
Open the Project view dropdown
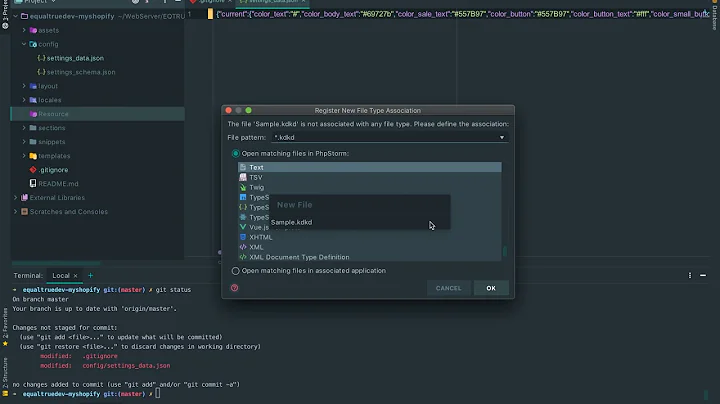coord(35,2)
